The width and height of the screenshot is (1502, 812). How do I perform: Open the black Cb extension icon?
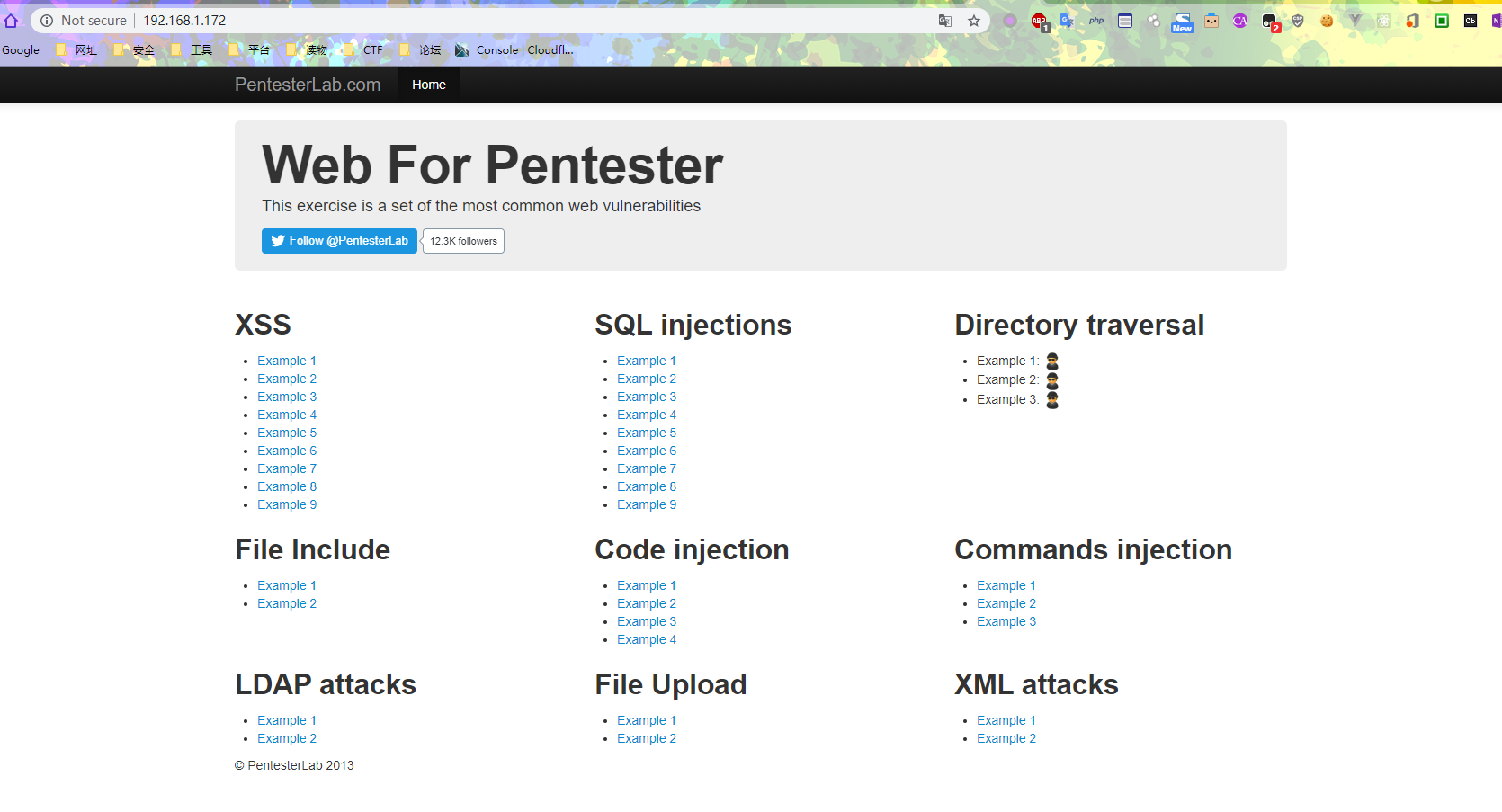[x=1471, y=21]
